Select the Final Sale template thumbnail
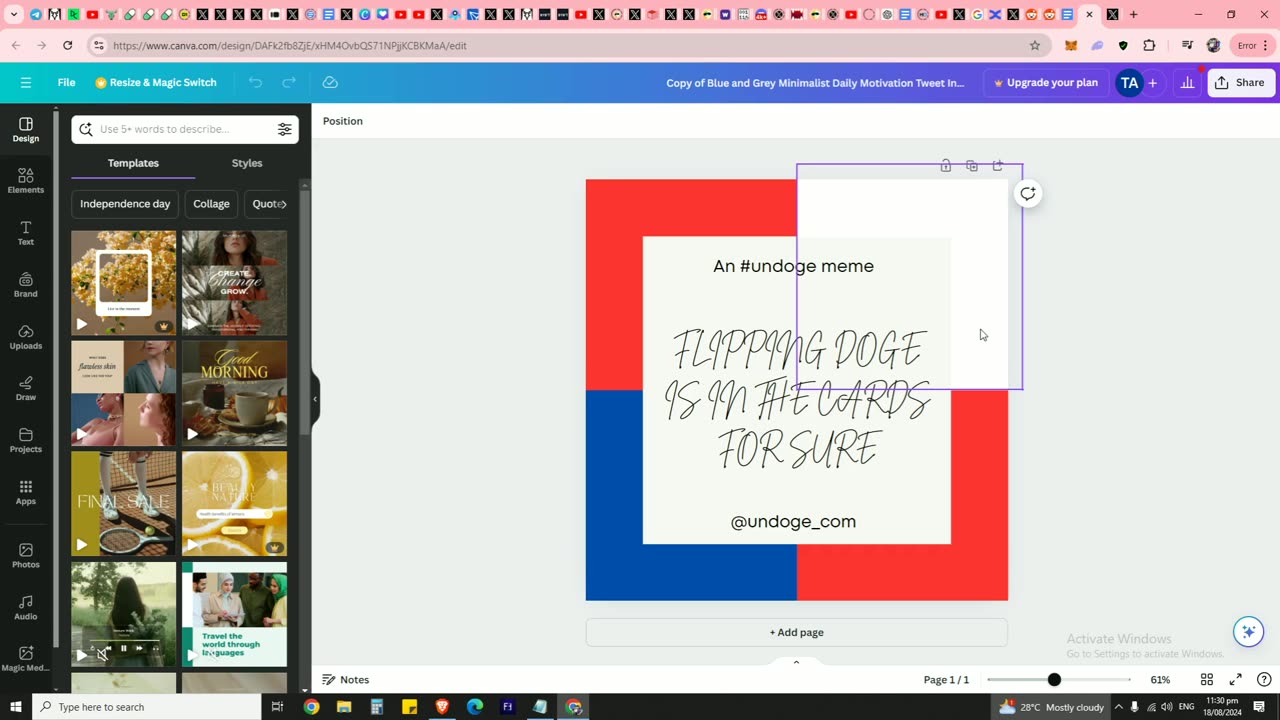This screenshot has height=720, width=1280. pos(123,503)
